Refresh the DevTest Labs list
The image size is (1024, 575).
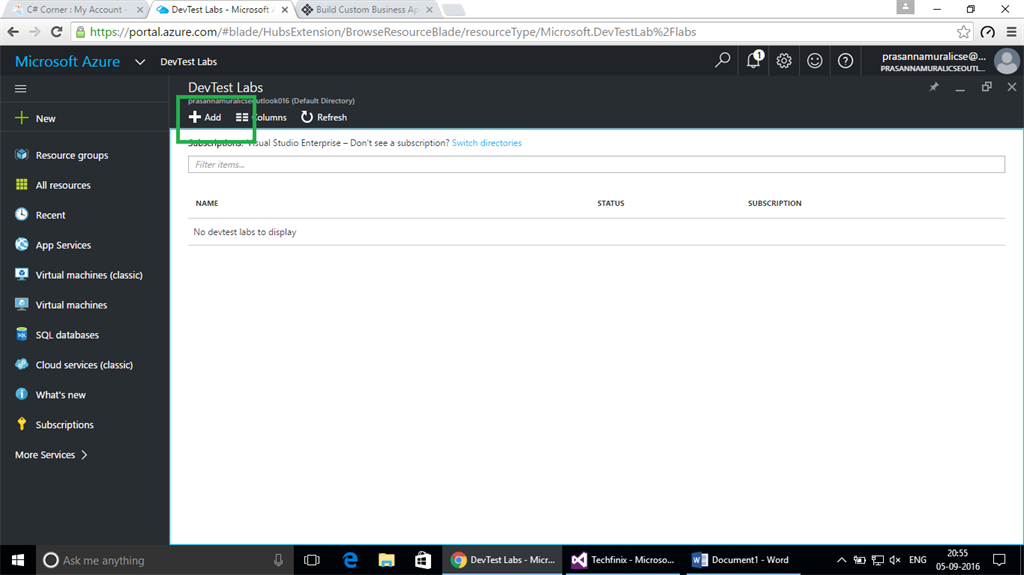pyautogui.click(x=324, y=118)
